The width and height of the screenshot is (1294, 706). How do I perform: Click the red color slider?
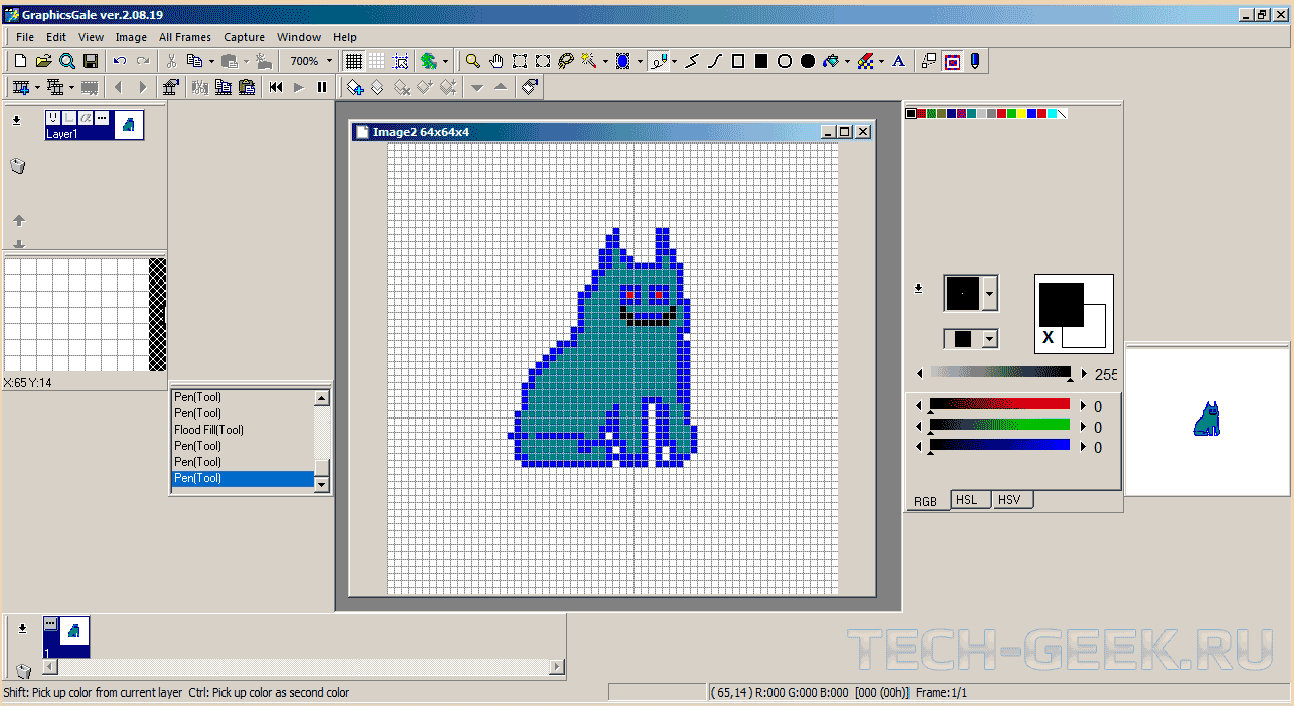coord(1000,404)
